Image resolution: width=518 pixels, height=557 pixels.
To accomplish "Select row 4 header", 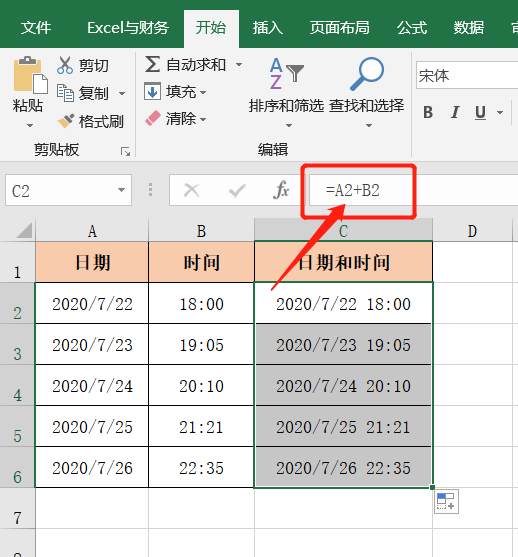I will pos(17,385).
